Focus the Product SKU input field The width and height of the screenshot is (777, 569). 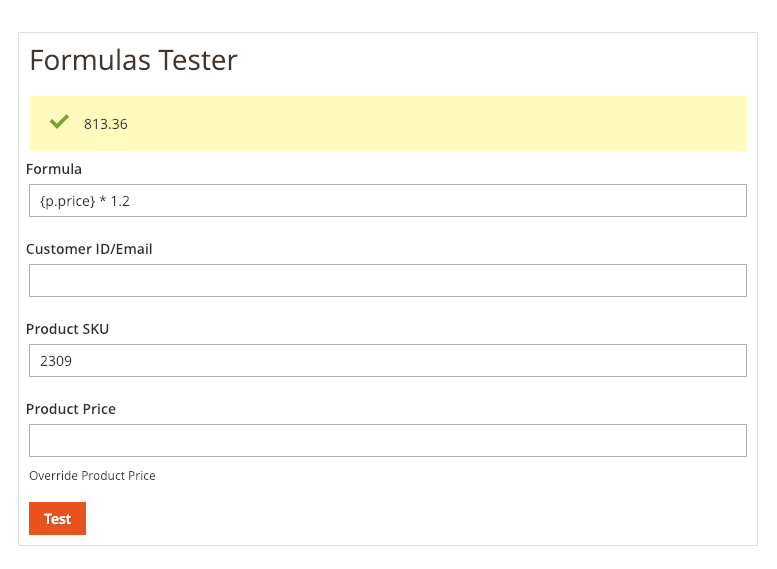[388, 361]
